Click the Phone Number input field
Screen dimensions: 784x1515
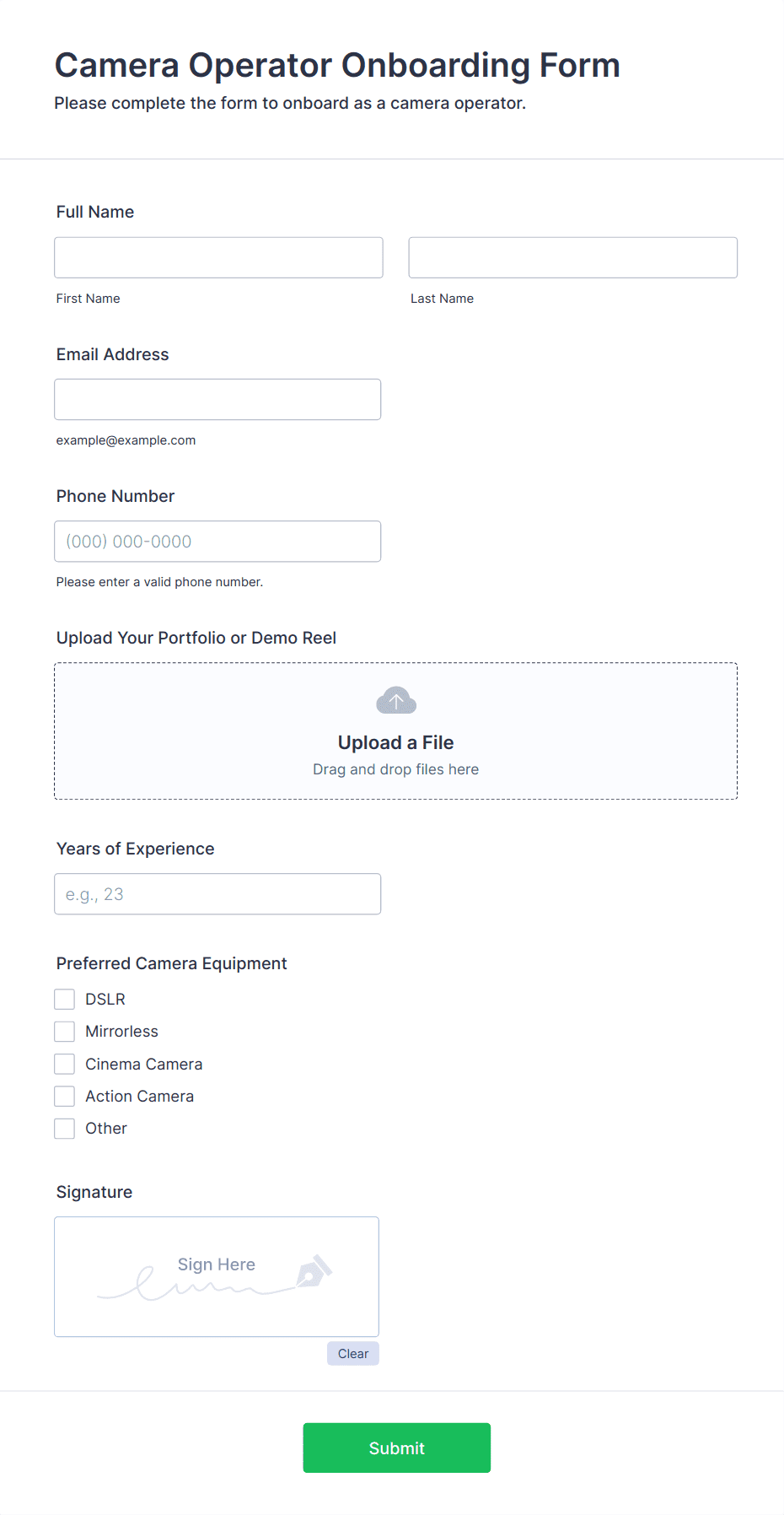tap(217, 542)
